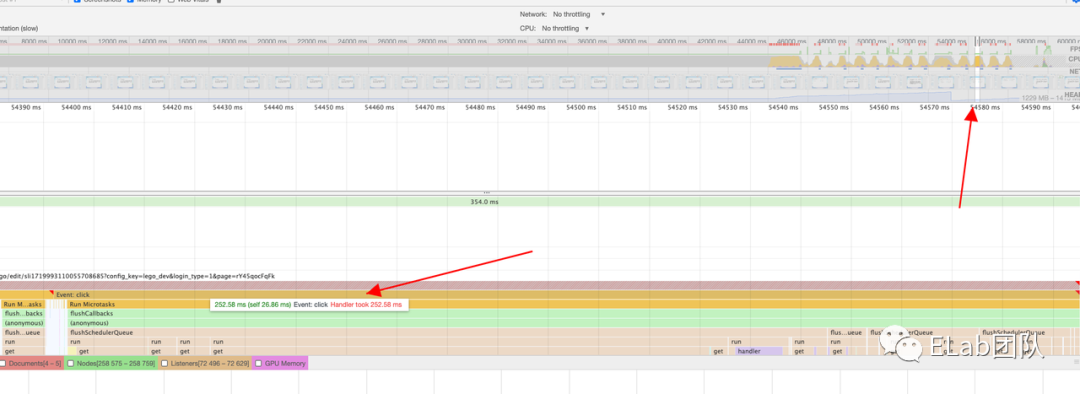
Task: Click the page URL track label
Action: [x=138, y=276]
